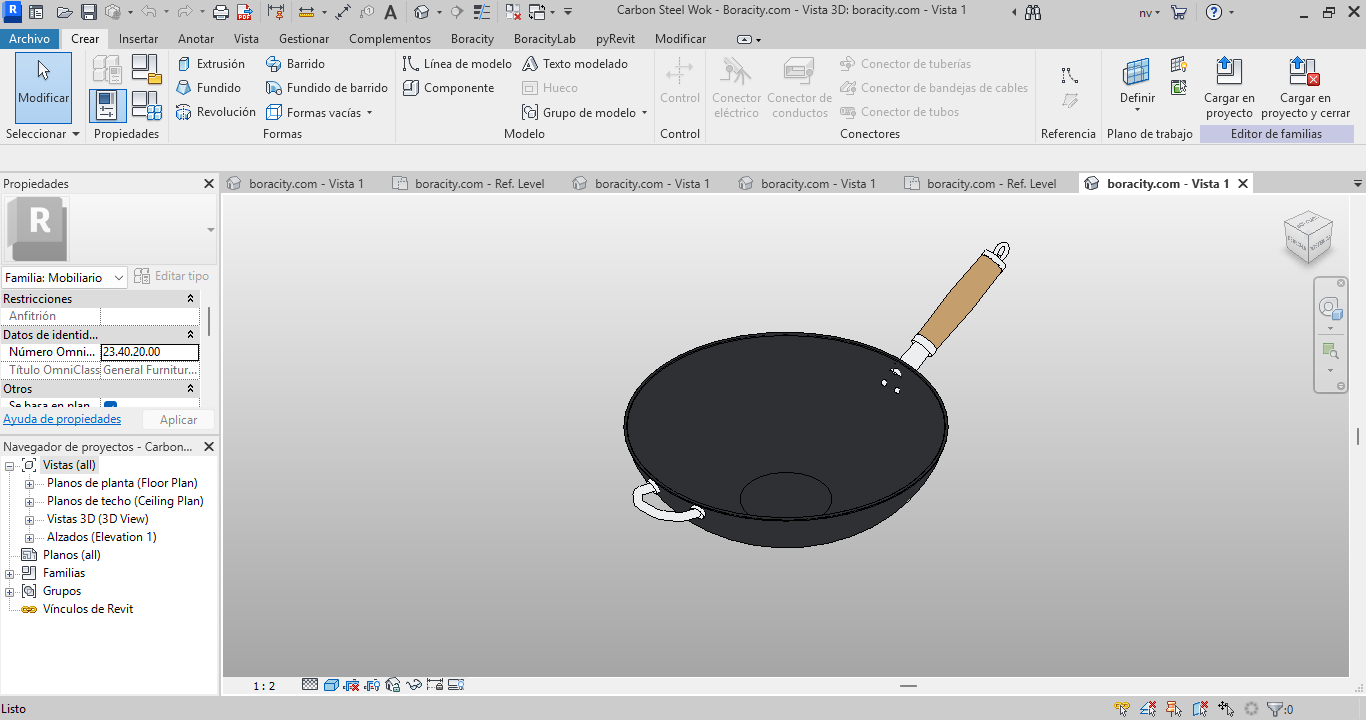Viewport: 1366px width, 720px height.
Task: Select Texto modelado tool
Action: pos(575,64)
